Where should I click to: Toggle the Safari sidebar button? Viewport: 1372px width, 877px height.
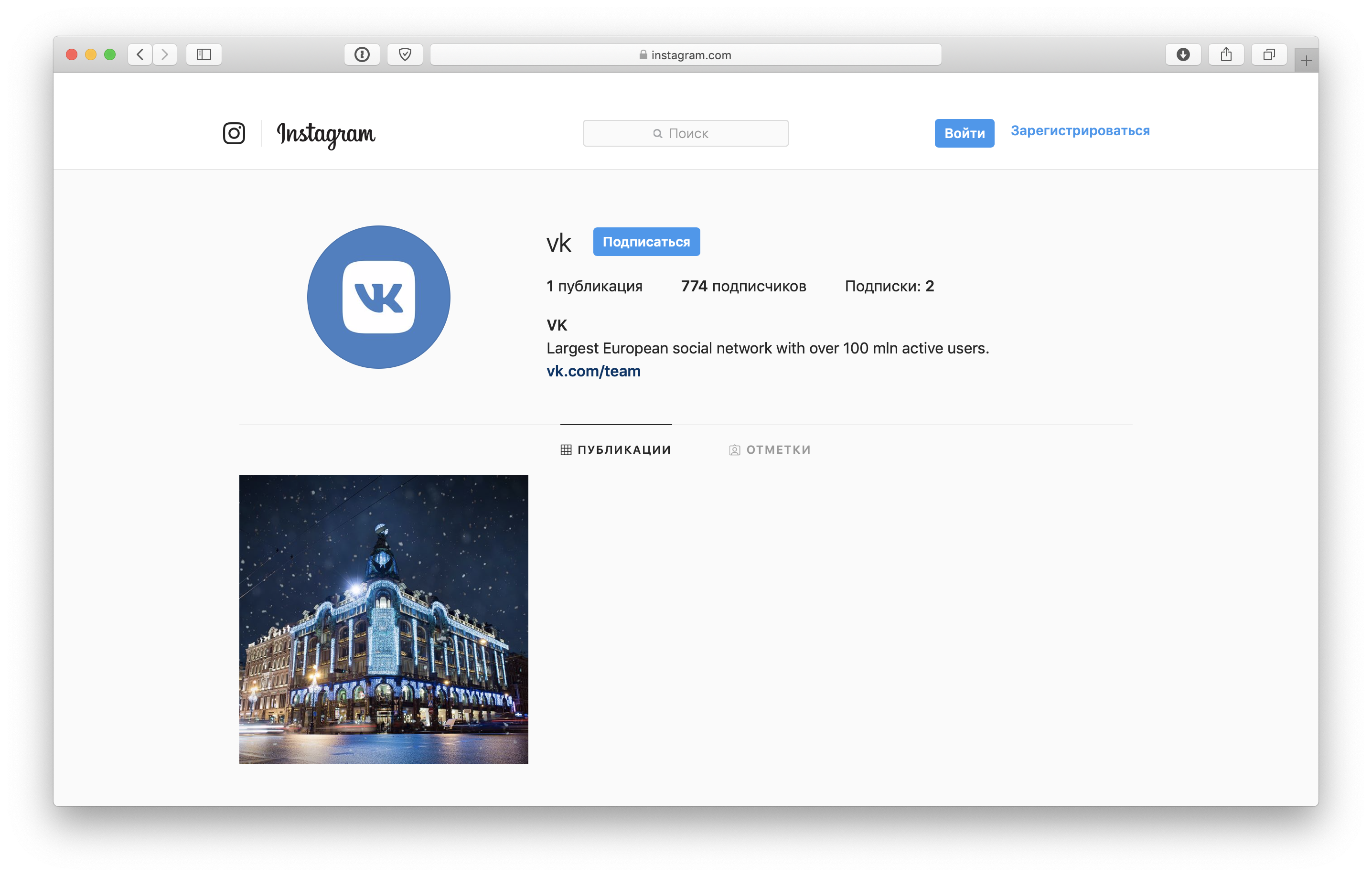(x=204, y=55)
